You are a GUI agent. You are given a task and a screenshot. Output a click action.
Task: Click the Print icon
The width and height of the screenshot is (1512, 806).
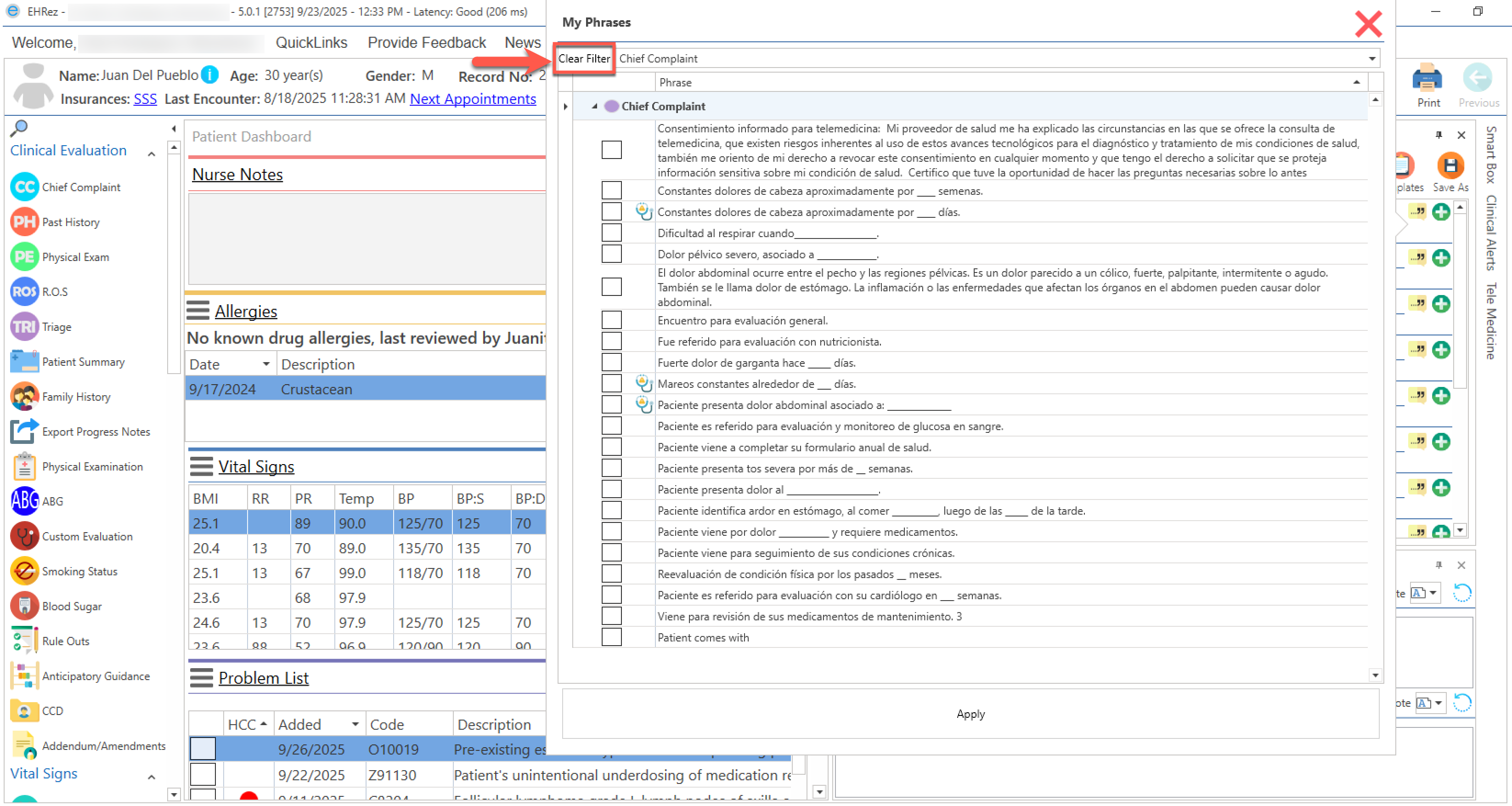1427,79
